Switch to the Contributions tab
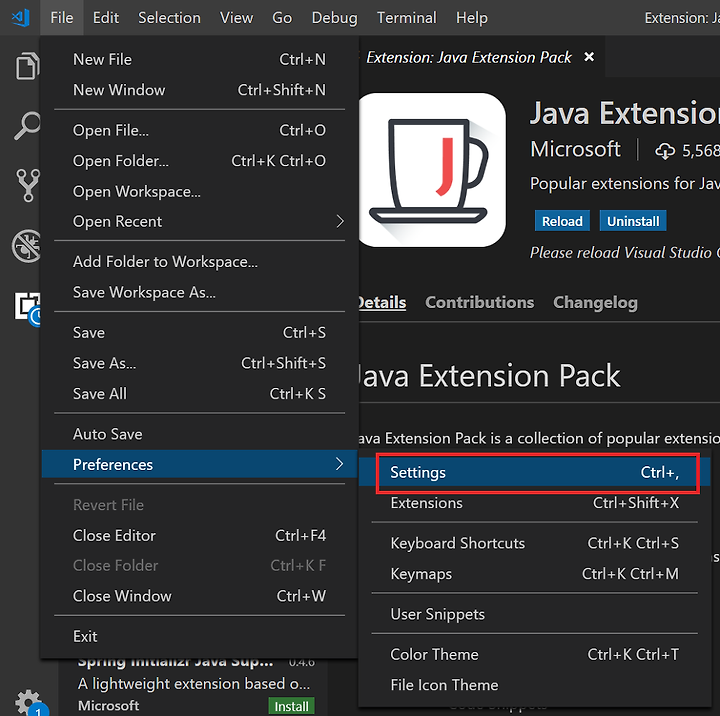 479,303
